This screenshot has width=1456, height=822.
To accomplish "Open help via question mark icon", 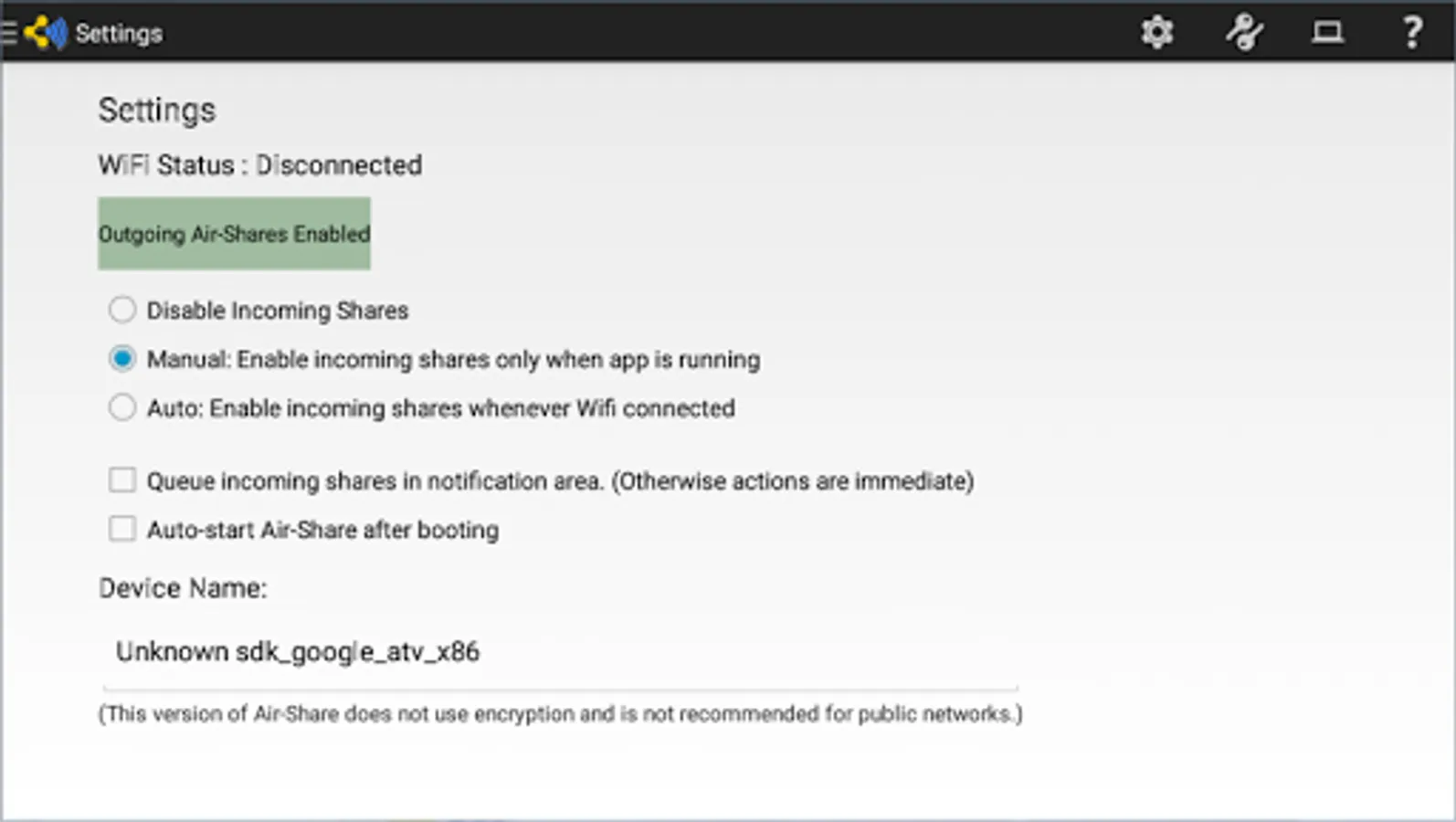I will [x=1412, y=33].
